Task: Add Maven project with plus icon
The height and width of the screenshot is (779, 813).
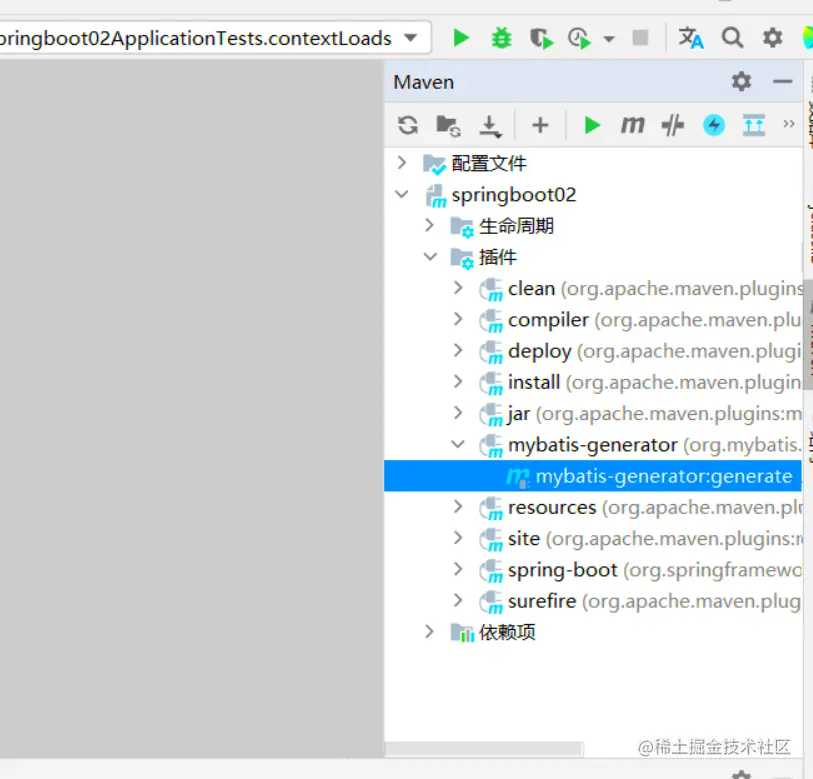Action: pos(540,125)
